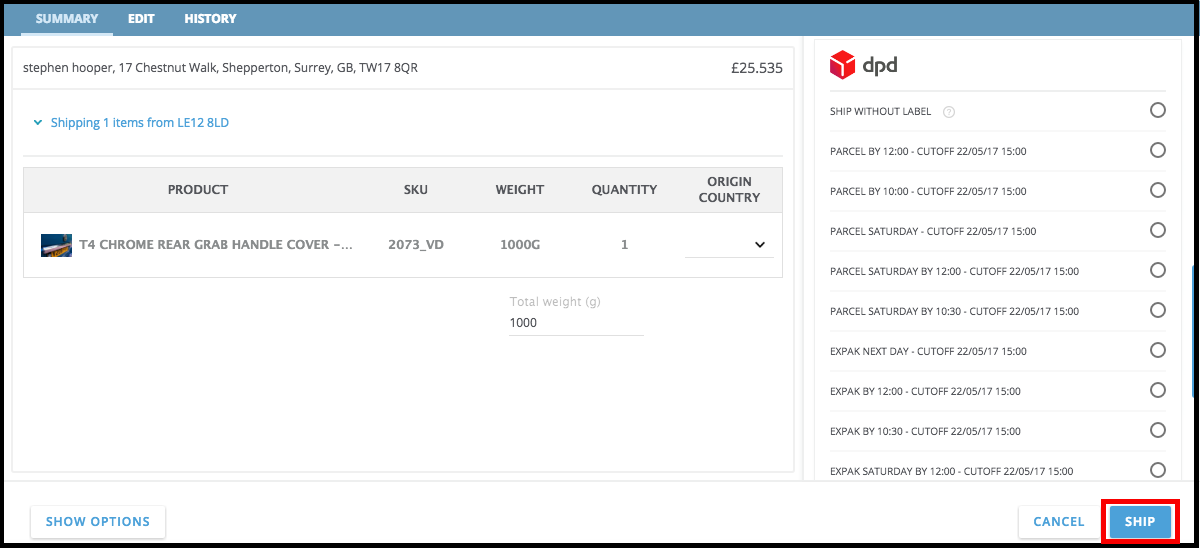Switch to the Edit tab
This screenshot has height=548, width=1200.
click(141, 19)
